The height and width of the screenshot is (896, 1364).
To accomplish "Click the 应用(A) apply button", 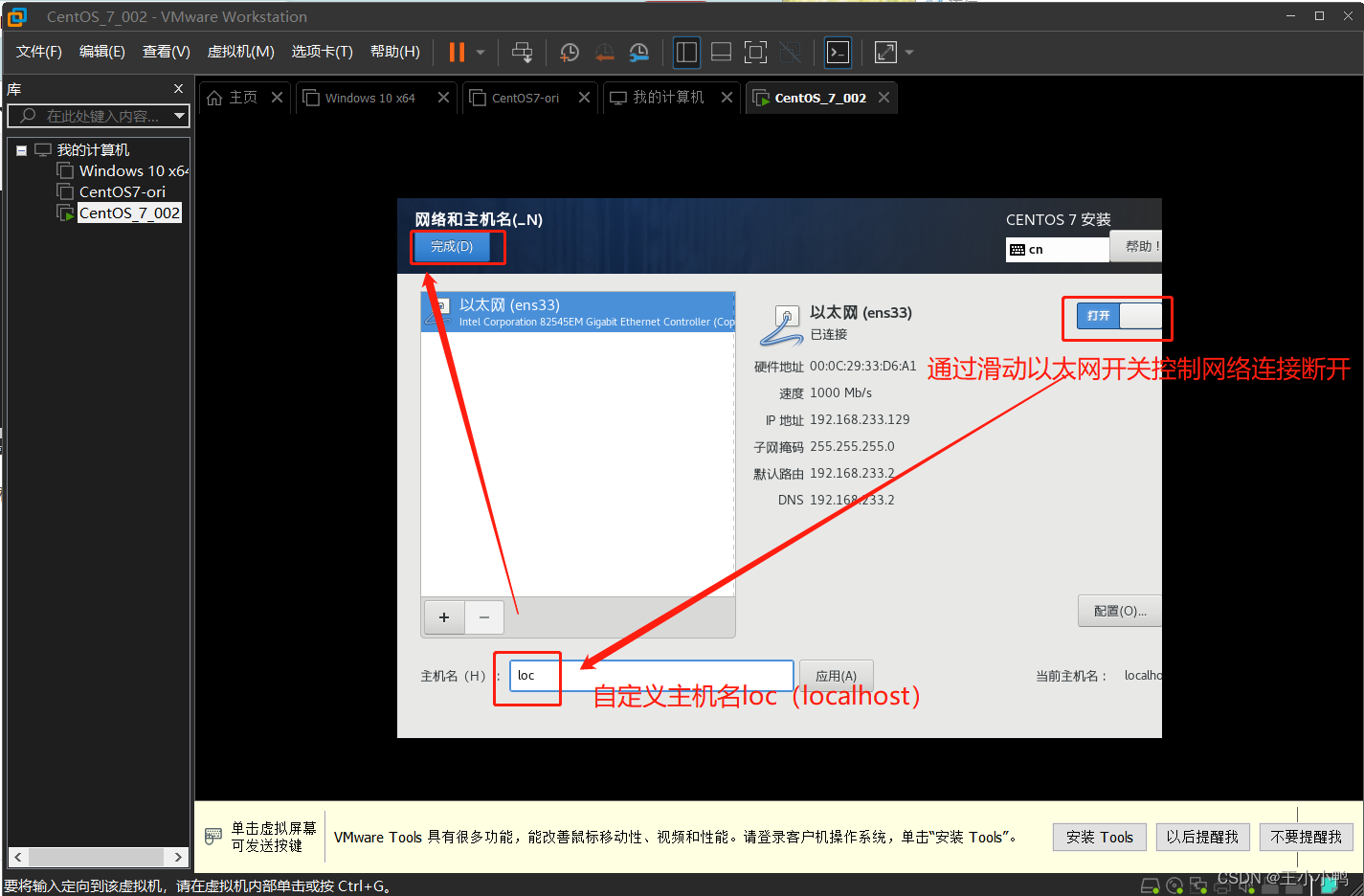I will [837, 676].
